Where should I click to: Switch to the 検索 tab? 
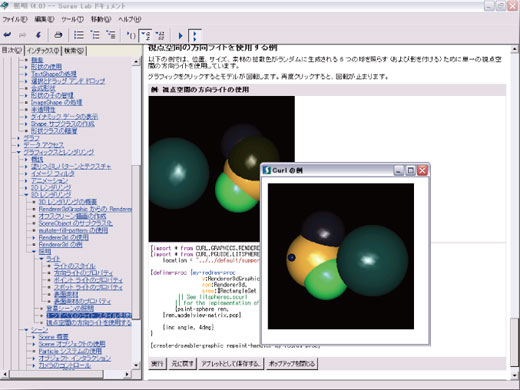click(74, 51)
